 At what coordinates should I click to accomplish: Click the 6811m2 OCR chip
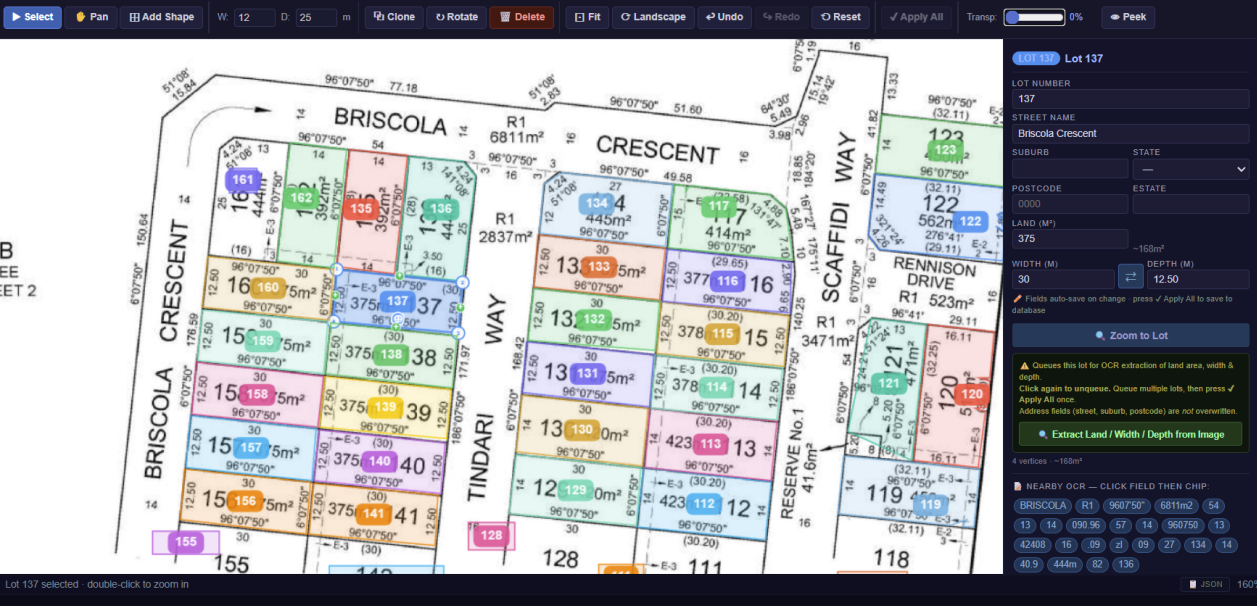pos(1176,506)
